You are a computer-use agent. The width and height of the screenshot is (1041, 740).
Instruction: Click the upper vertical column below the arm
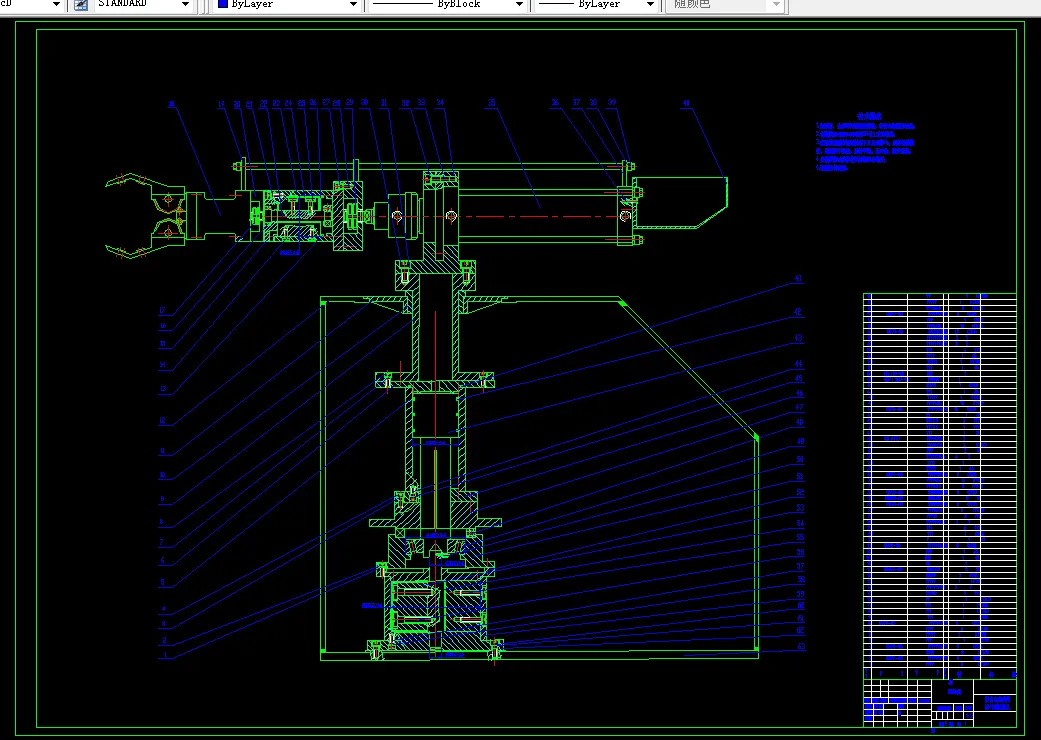coord(437,330)
